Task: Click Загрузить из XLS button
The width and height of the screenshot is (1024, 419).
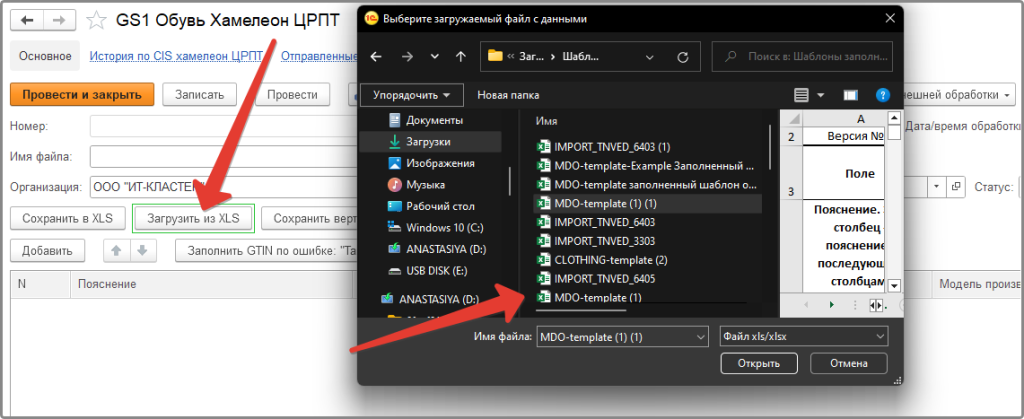Action: click(x=193, y=219)
